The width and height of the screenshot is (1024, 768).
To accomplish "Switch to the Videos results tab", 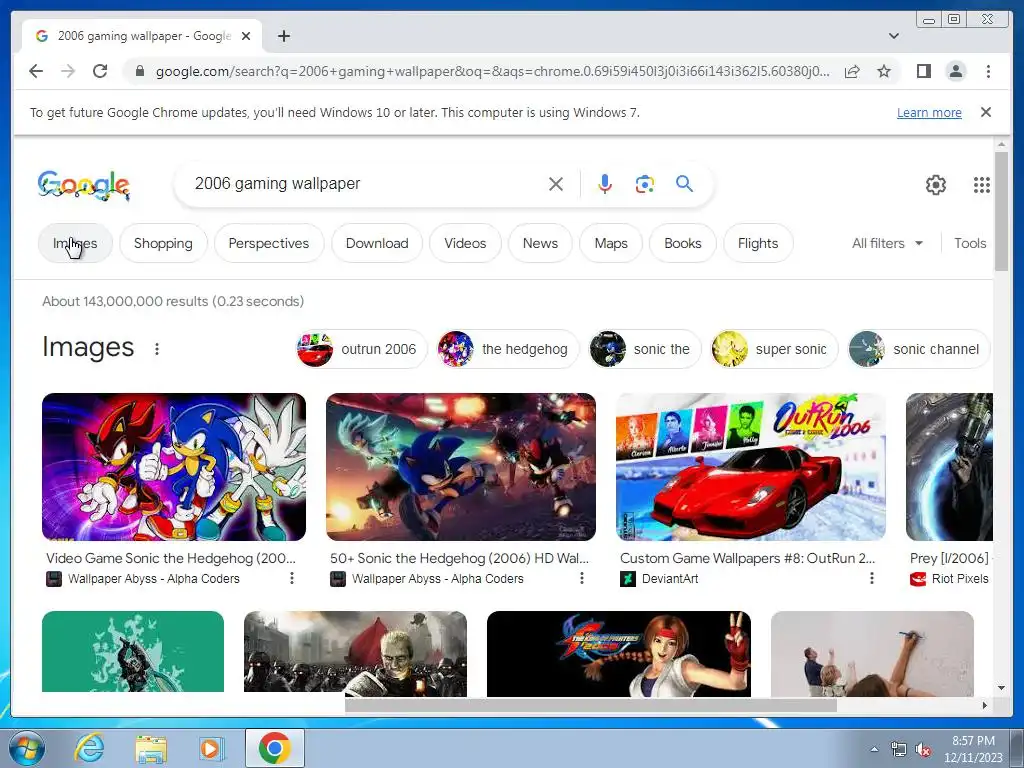I will 465,243.
